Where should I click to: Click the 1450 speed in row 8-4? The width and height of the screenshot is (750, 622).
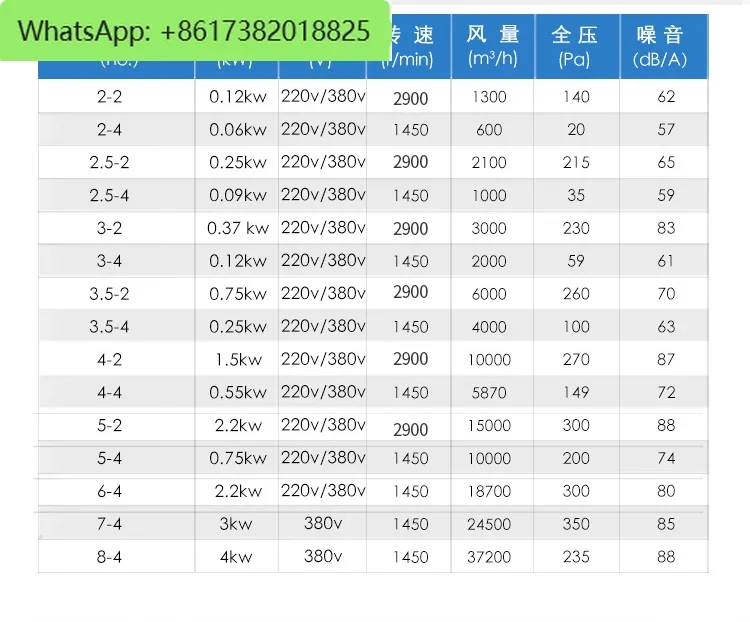point(410,557)
